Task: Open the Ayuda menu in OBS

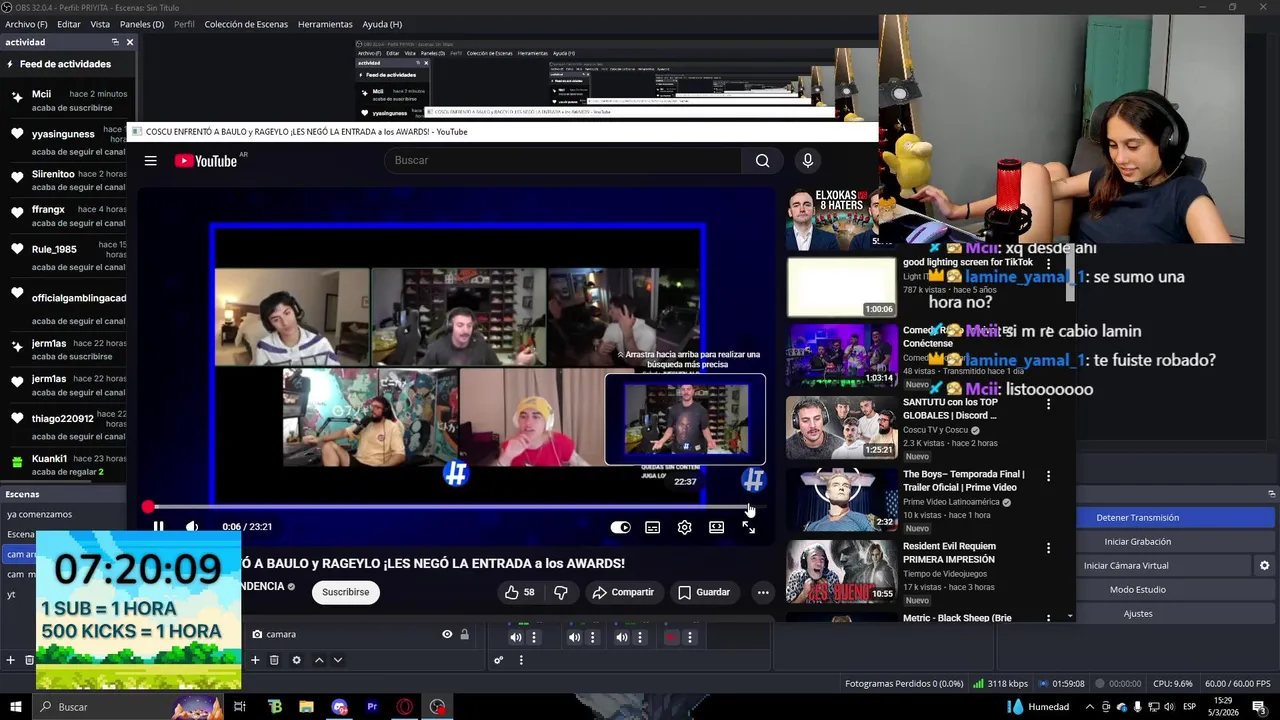Action: pos(382,24)
